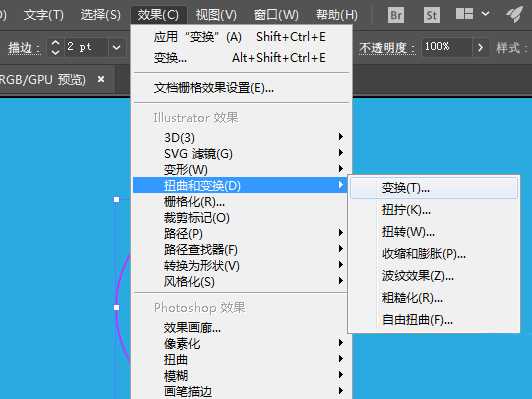The width and height of the screenshot is (532, 399).
Task: Open the 视图(V) menu
Action: point(216,15)
